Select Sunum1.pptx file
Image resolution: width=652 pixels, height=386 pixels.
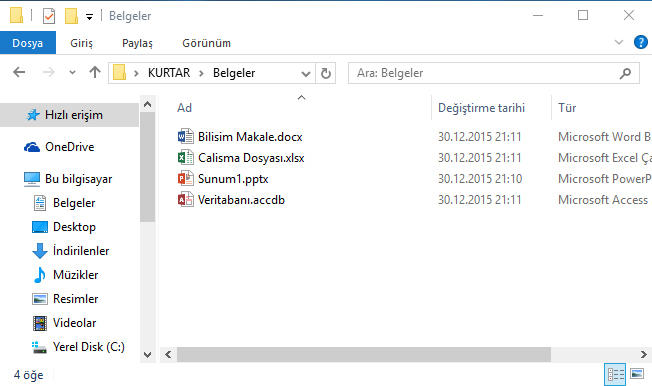[x=233, y=179]
